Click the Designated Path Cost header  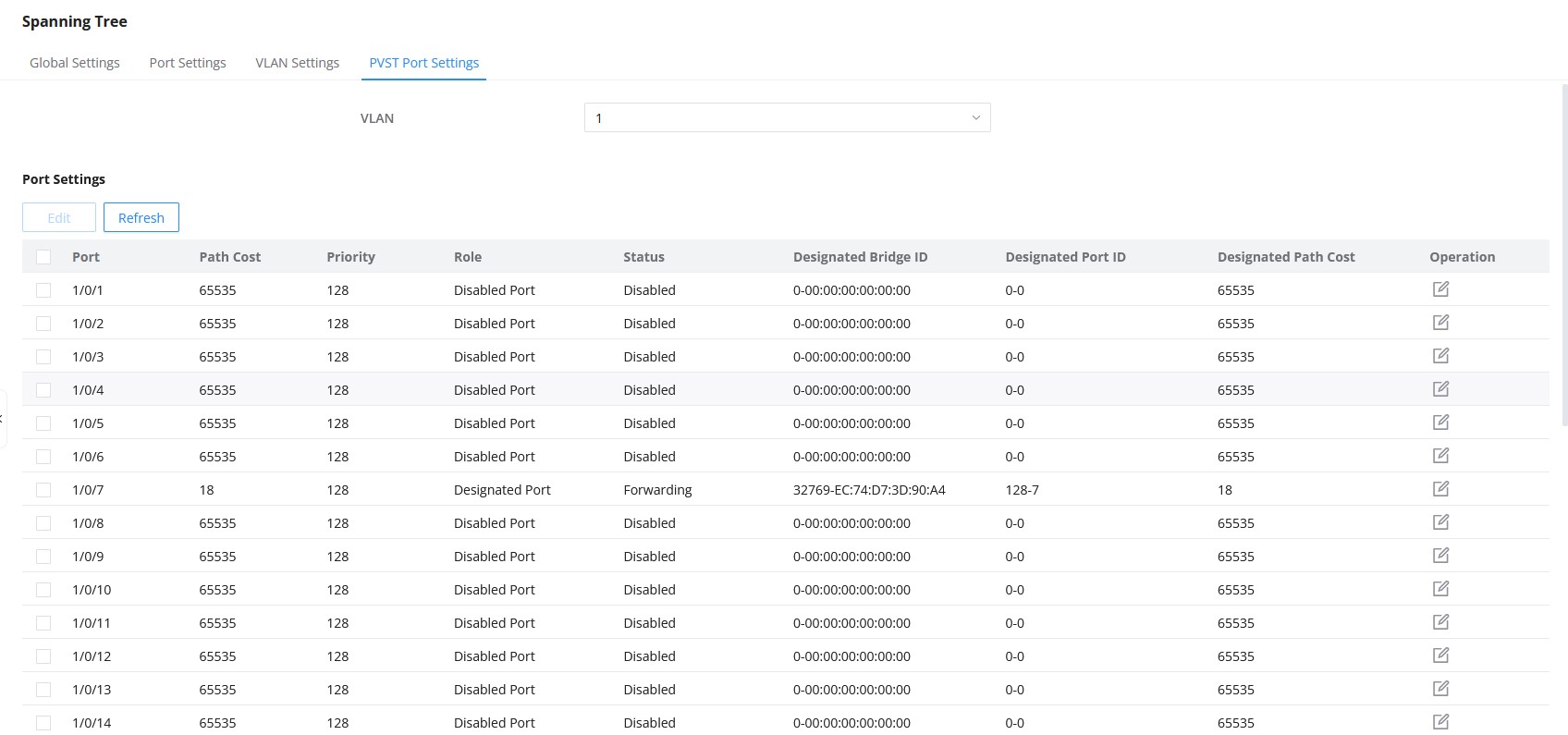click(x=1286, y=257)
